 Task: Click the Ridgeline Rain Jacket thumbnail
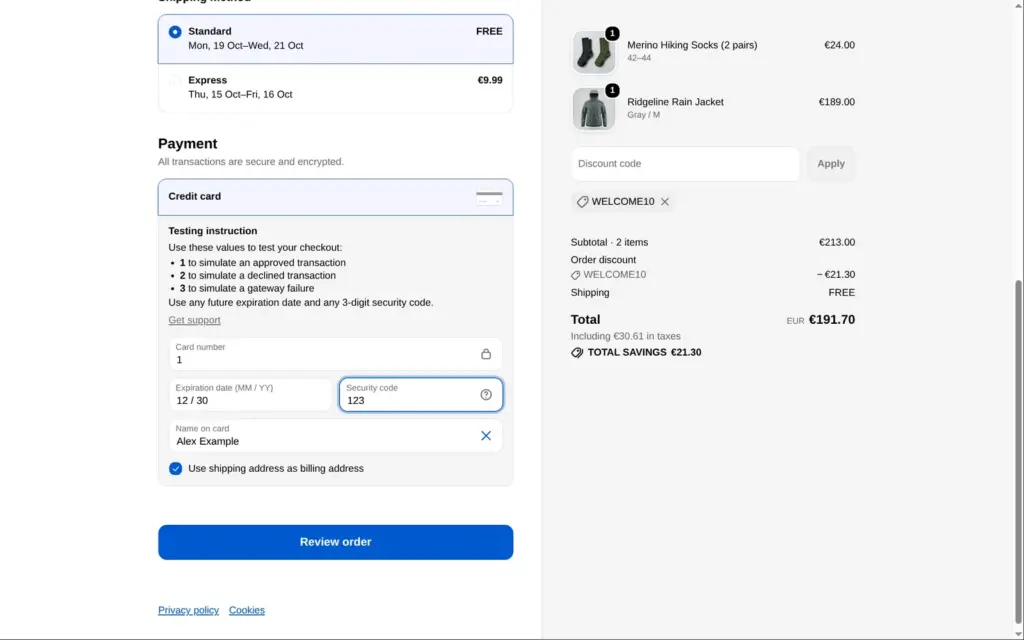tap(594, 109)
